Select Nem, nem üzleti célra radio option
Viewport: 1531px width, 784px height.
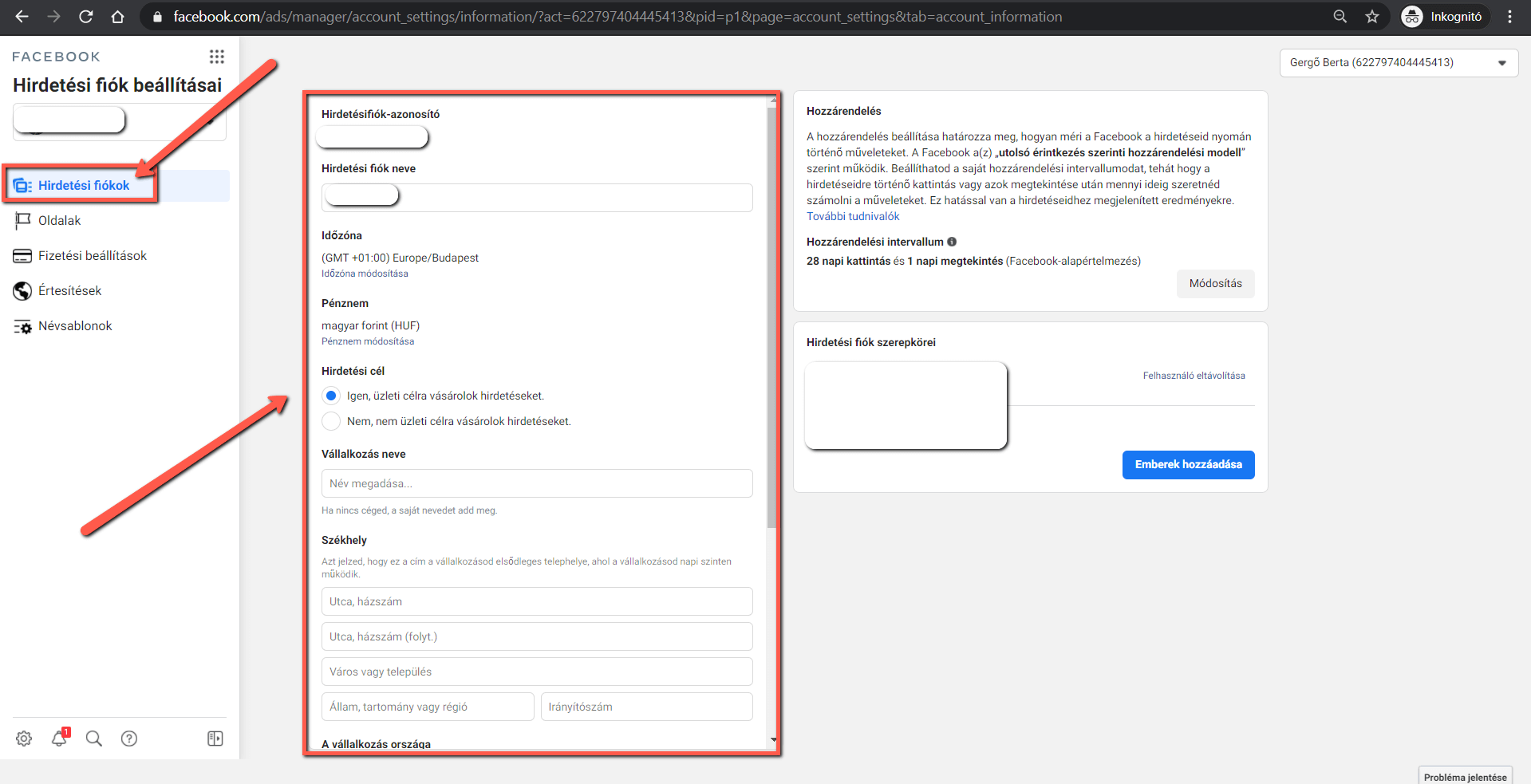pos(331,421)
